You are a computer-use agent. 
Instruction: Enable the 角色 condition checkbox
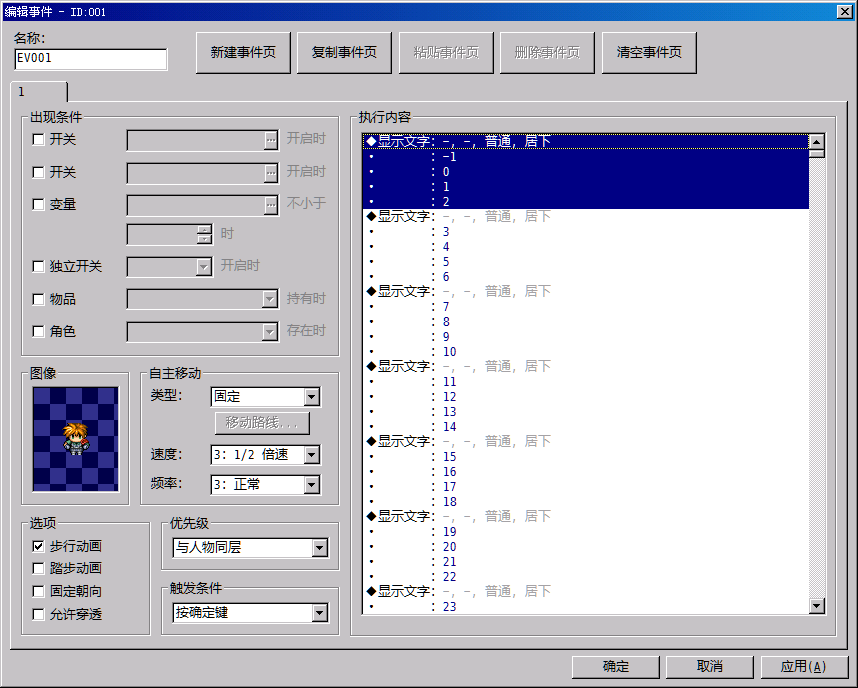(38, 332)
